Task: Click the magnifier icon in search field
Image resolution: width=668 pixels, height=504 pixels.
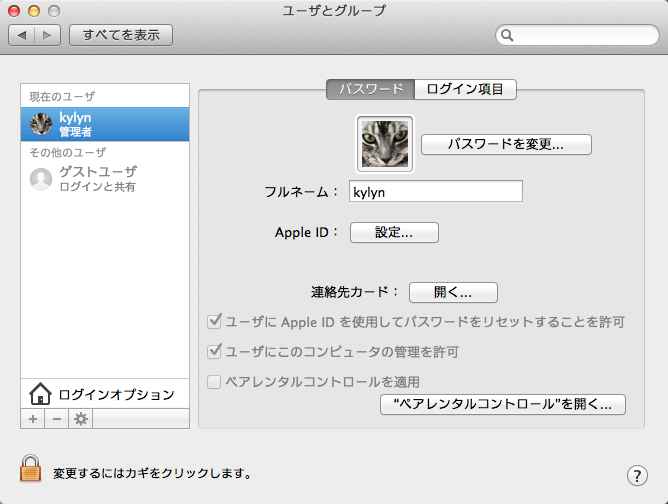Action: 509,35
